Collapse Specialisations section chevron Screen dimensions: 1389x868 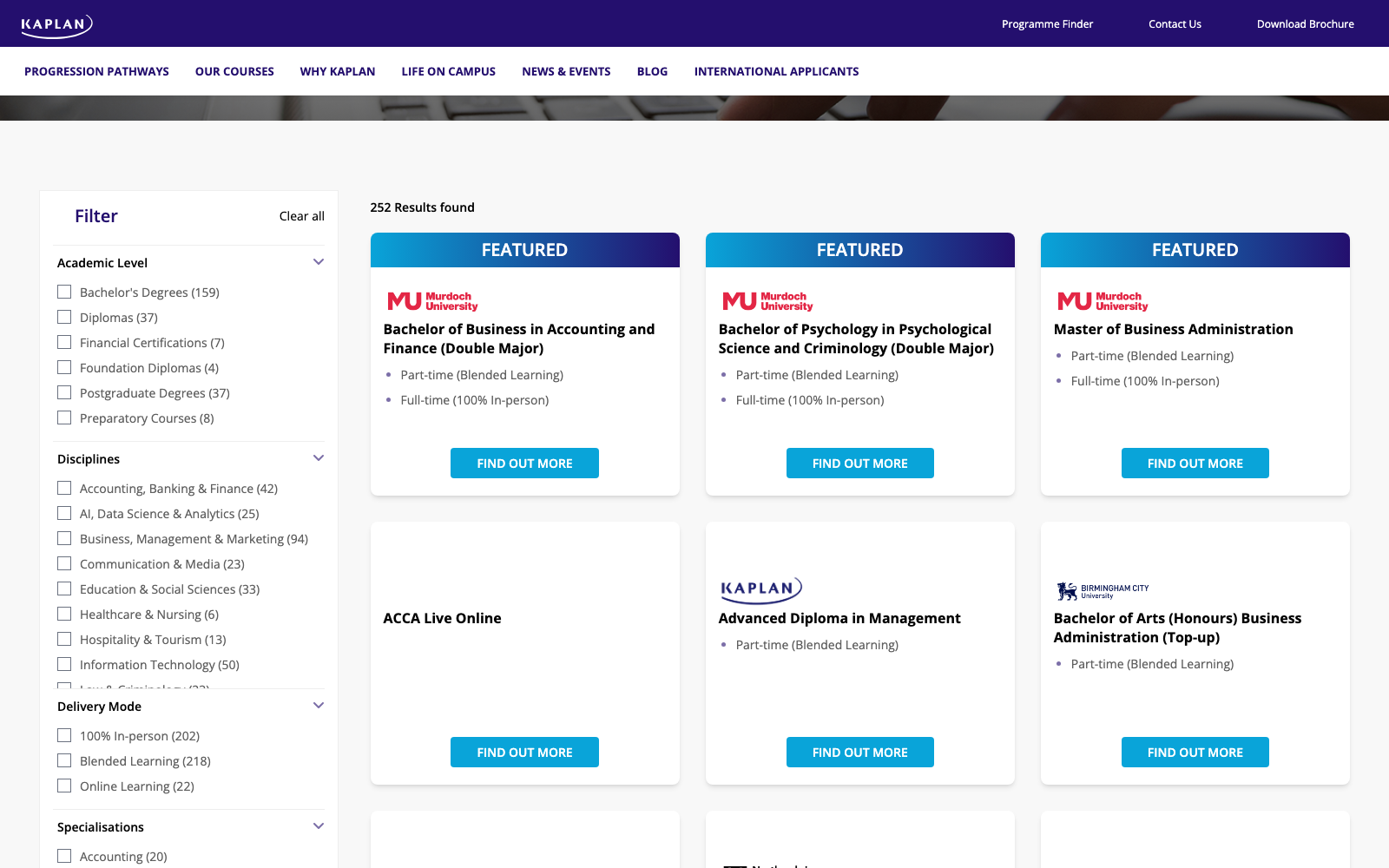click(x=319, y=826)
